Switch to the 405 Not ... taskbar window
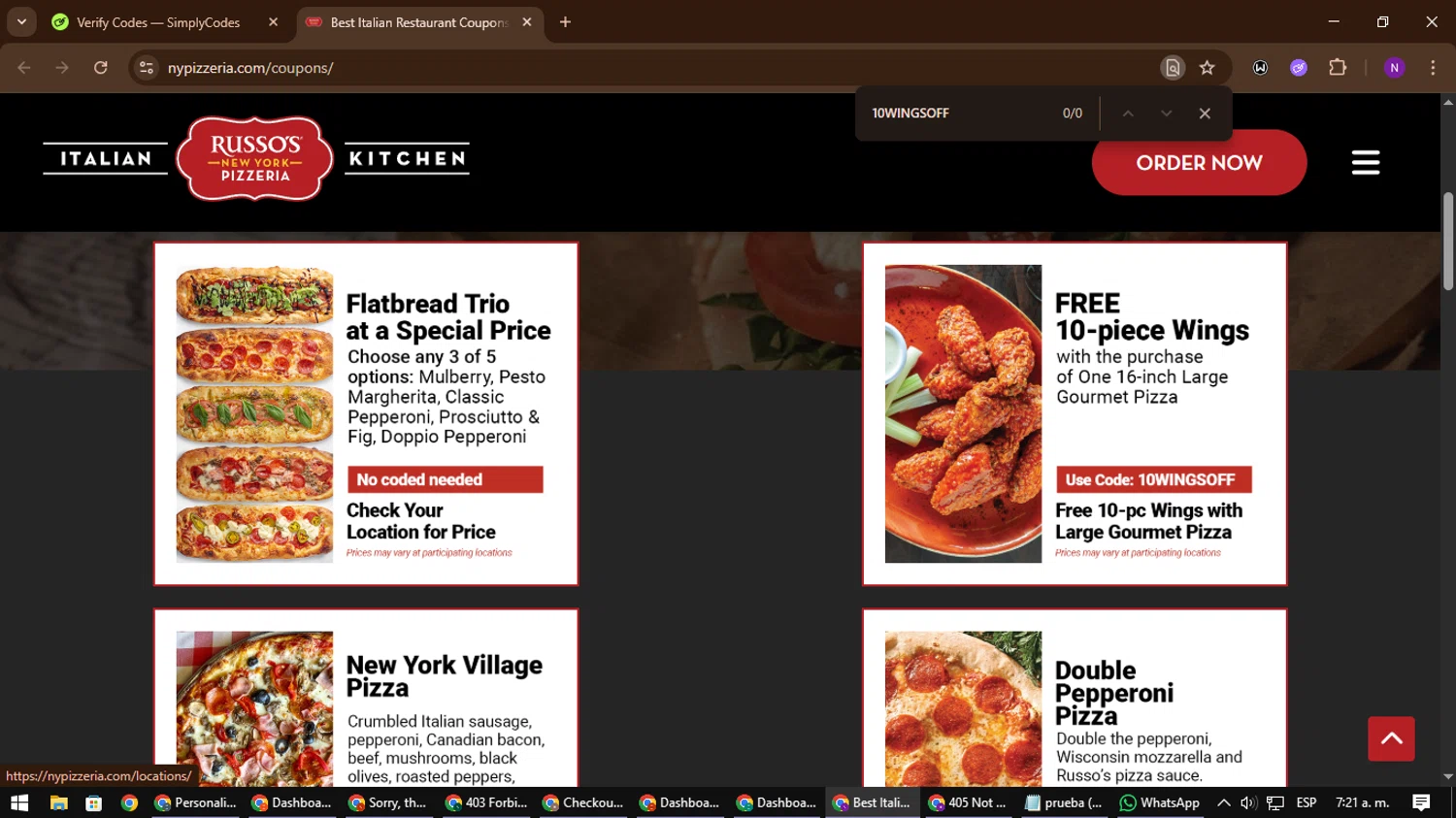The width and height of the screenshot is (1456, 818). [967, 802]
